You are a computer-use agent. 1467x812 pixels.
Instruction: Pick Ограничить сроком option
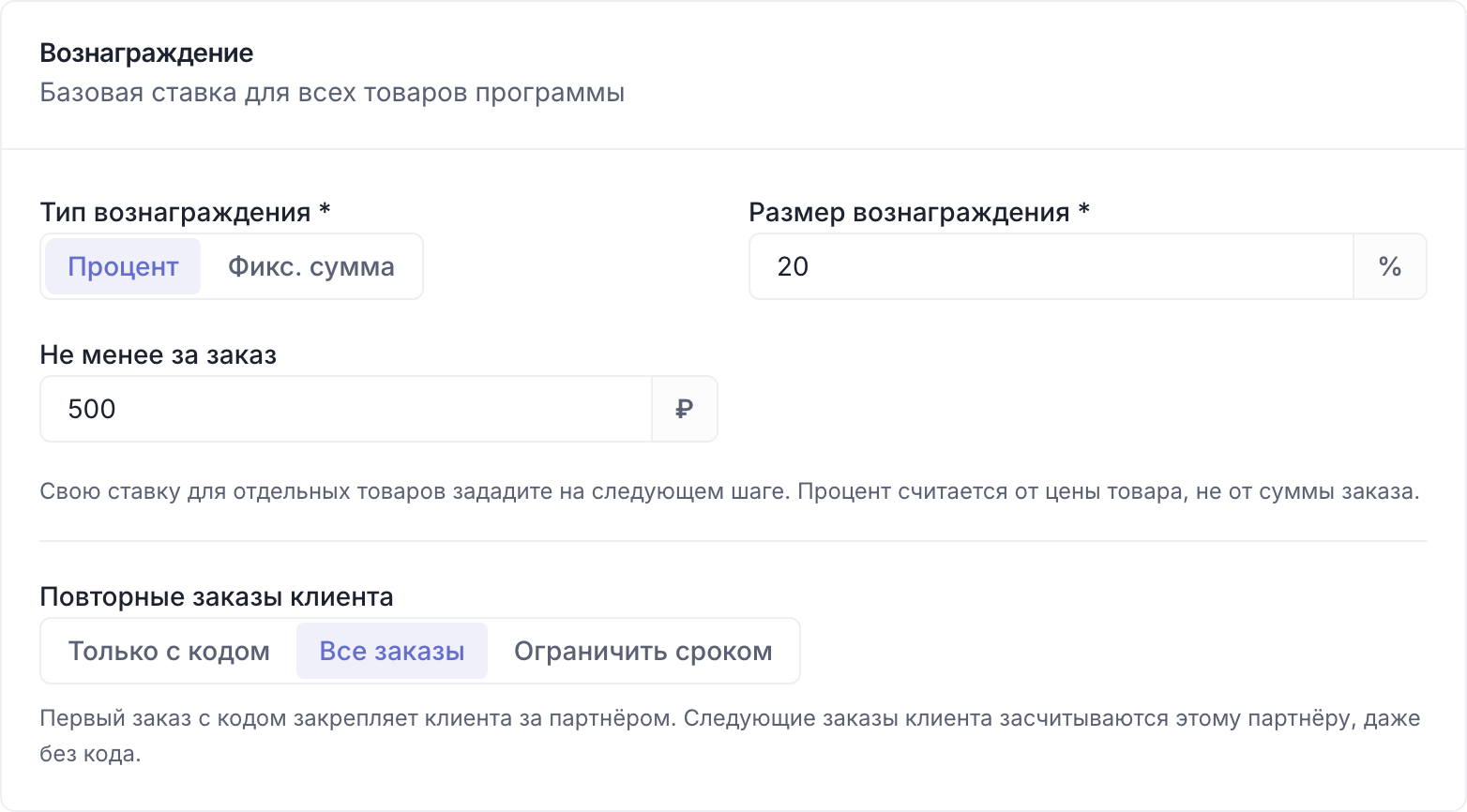pos(643,651)
